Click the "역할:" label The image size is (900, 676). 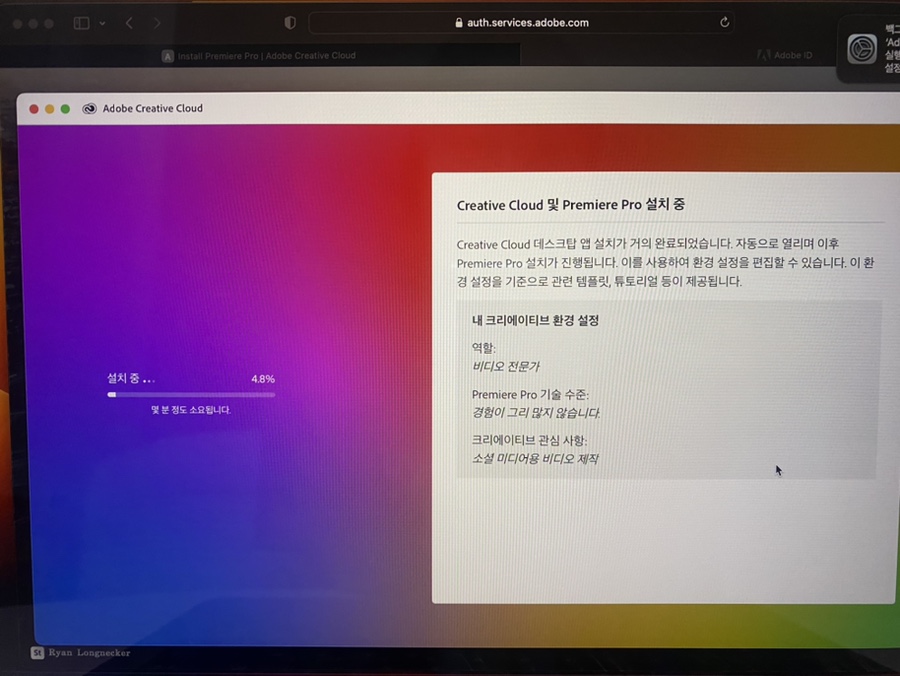point(483,348)
